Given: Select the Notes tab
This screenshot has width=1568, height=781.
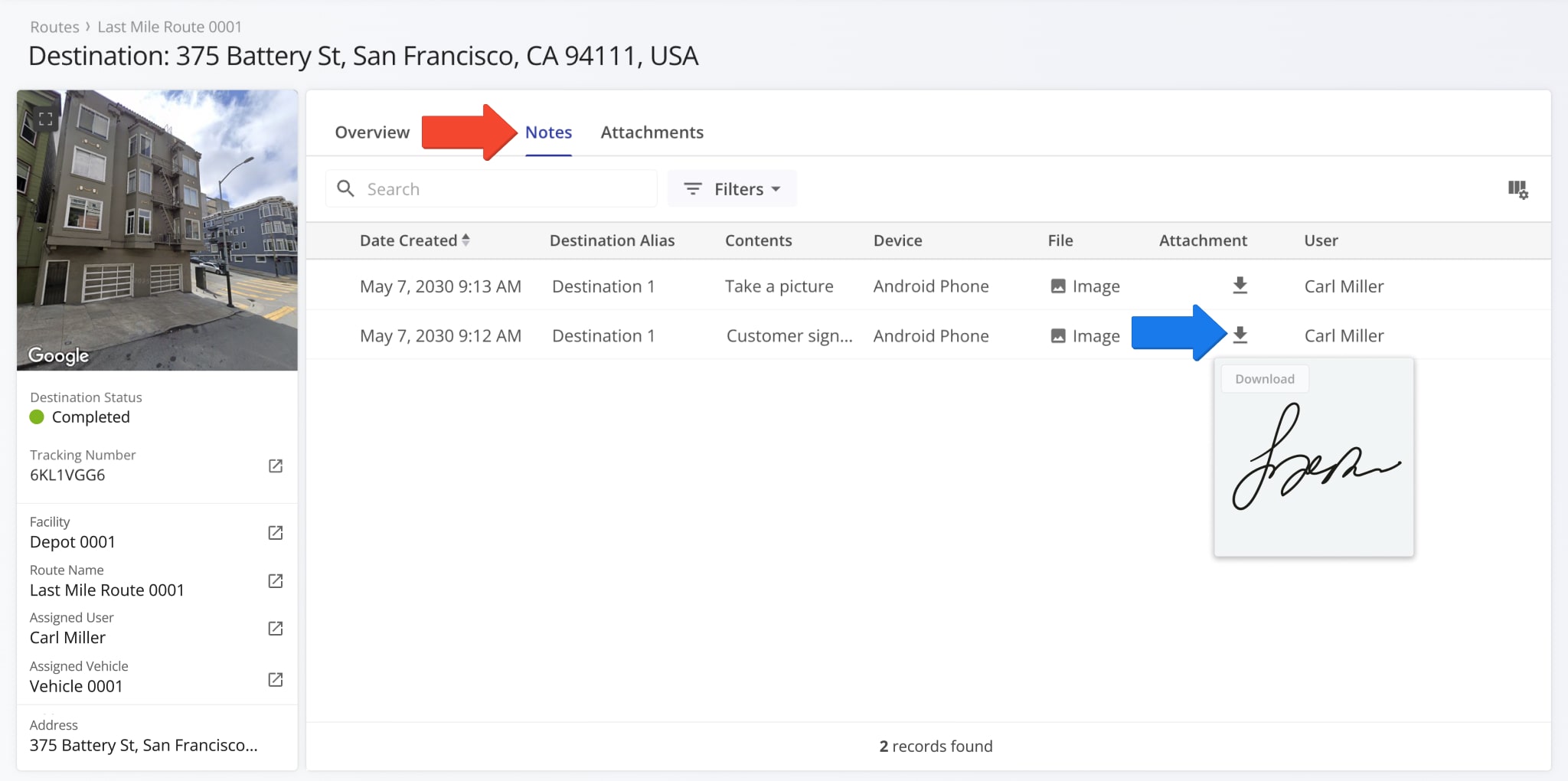Looking at the screenshot, I should 548,132.
